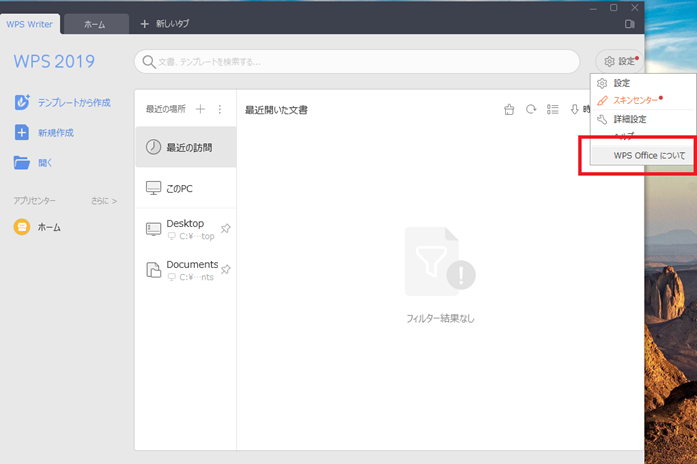Click the 開く folder icon
The height and width of the screenshot is (464, 697).
(x=22, y=162)
